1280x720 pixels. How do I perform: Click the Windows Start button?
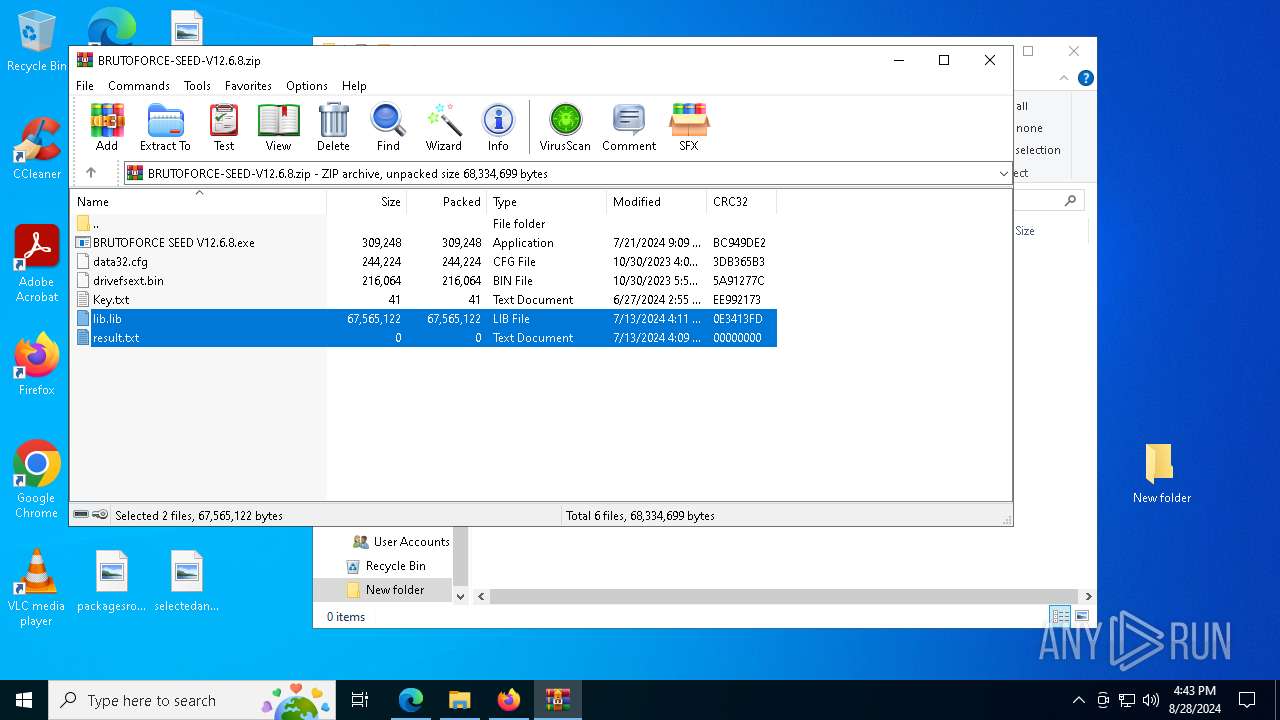click(x=24, y=700)
